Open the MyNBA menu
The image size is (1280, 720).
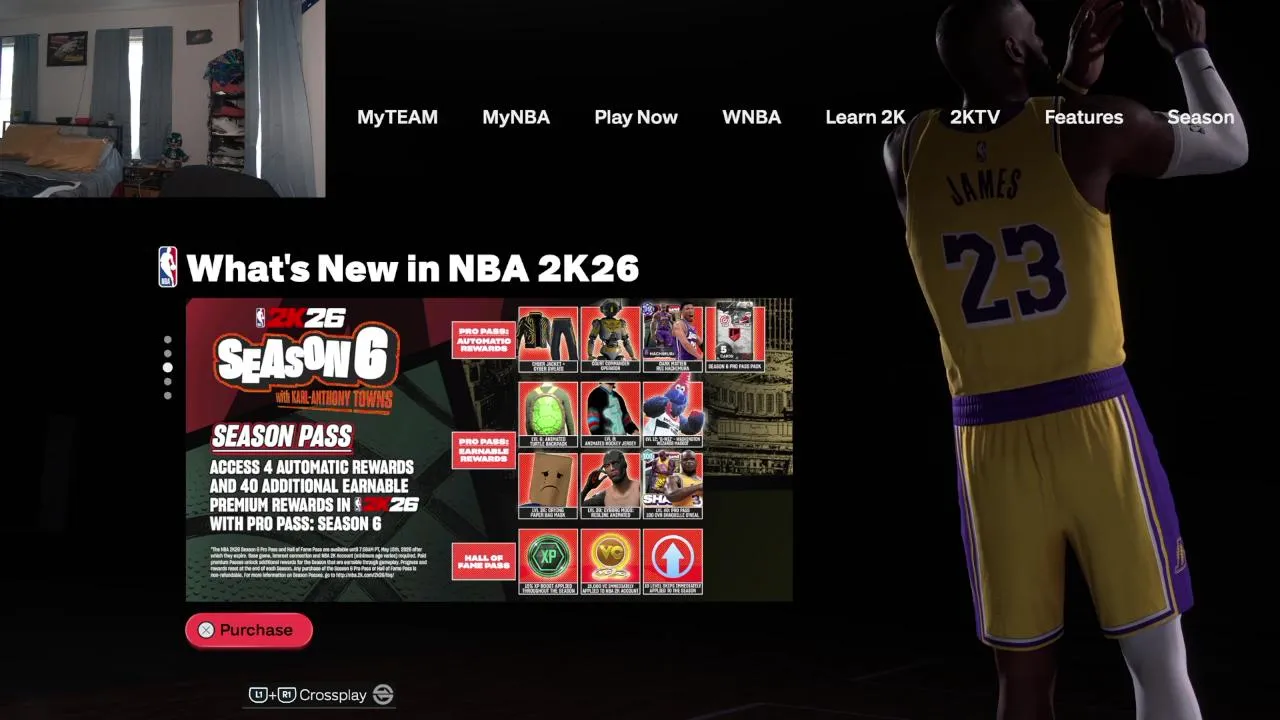pyautogui.click(x=516, y=117)
